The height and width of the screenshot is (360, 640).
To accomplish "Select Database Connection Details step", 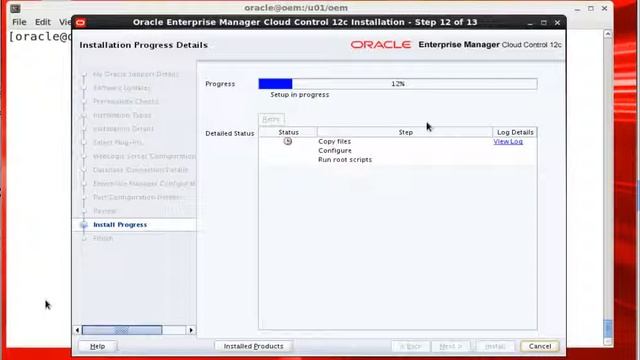I will pos(140,170).
